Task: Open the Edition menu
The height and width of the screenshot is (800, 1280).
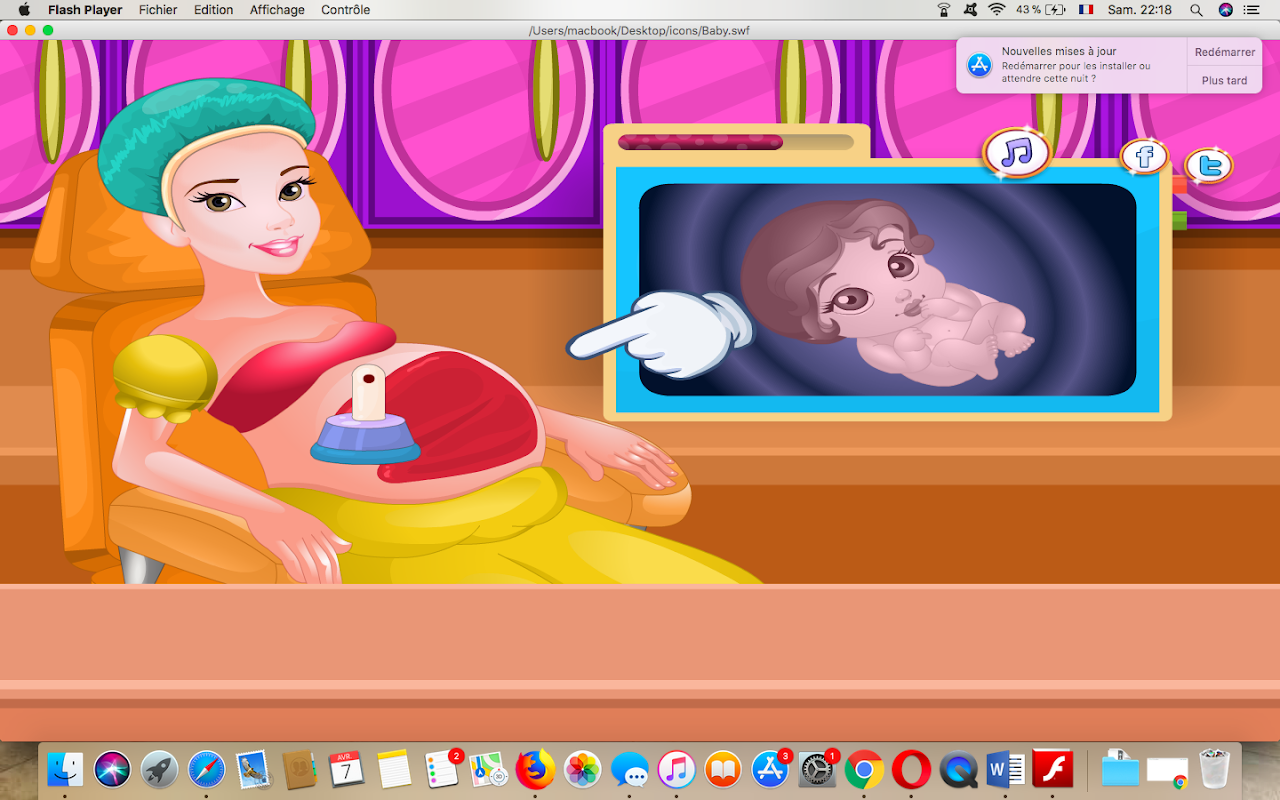Action: (x=213, y=10)
